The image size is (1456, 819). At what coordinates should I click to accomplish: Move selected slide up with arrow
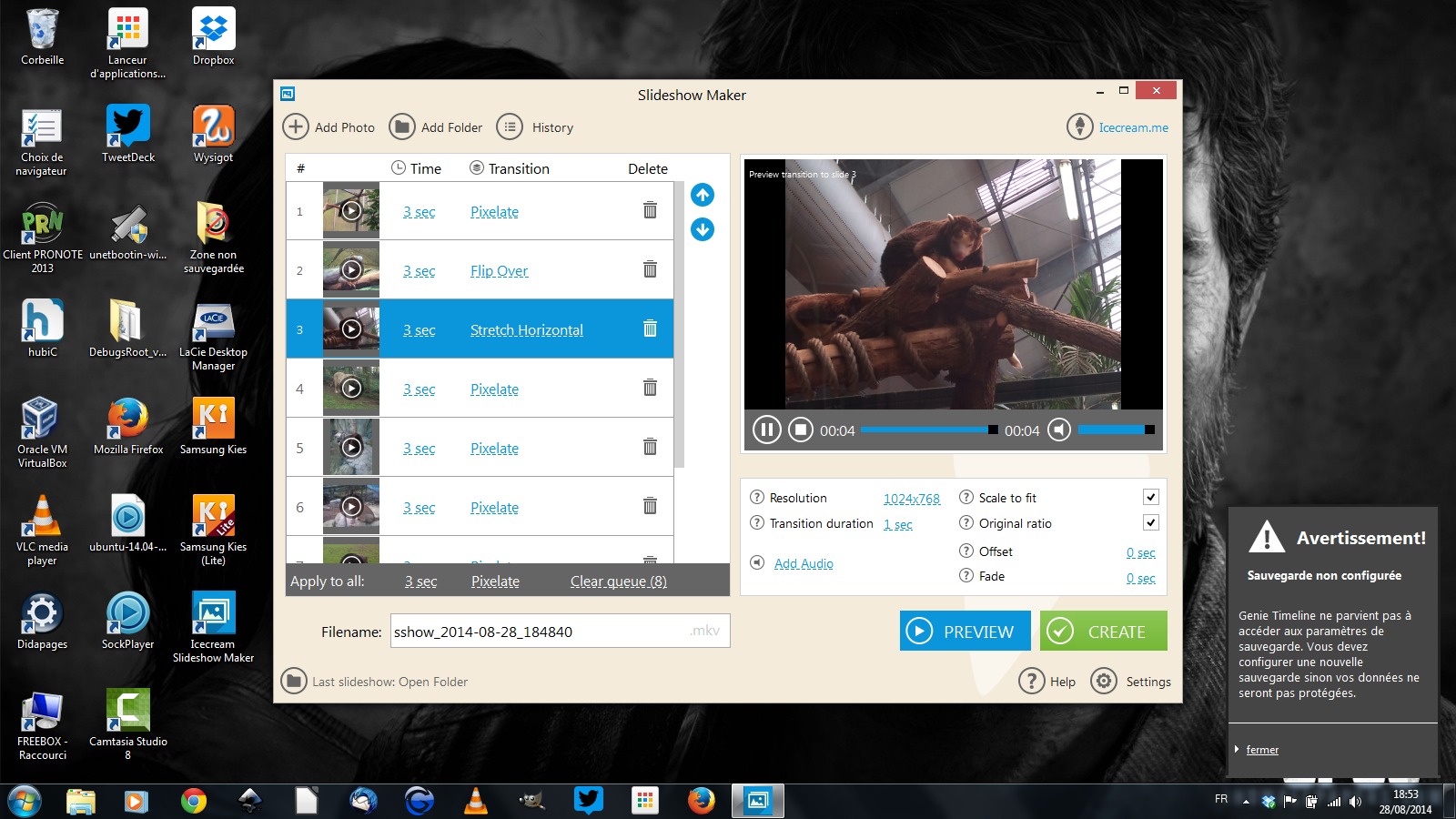tap(703, 195)
